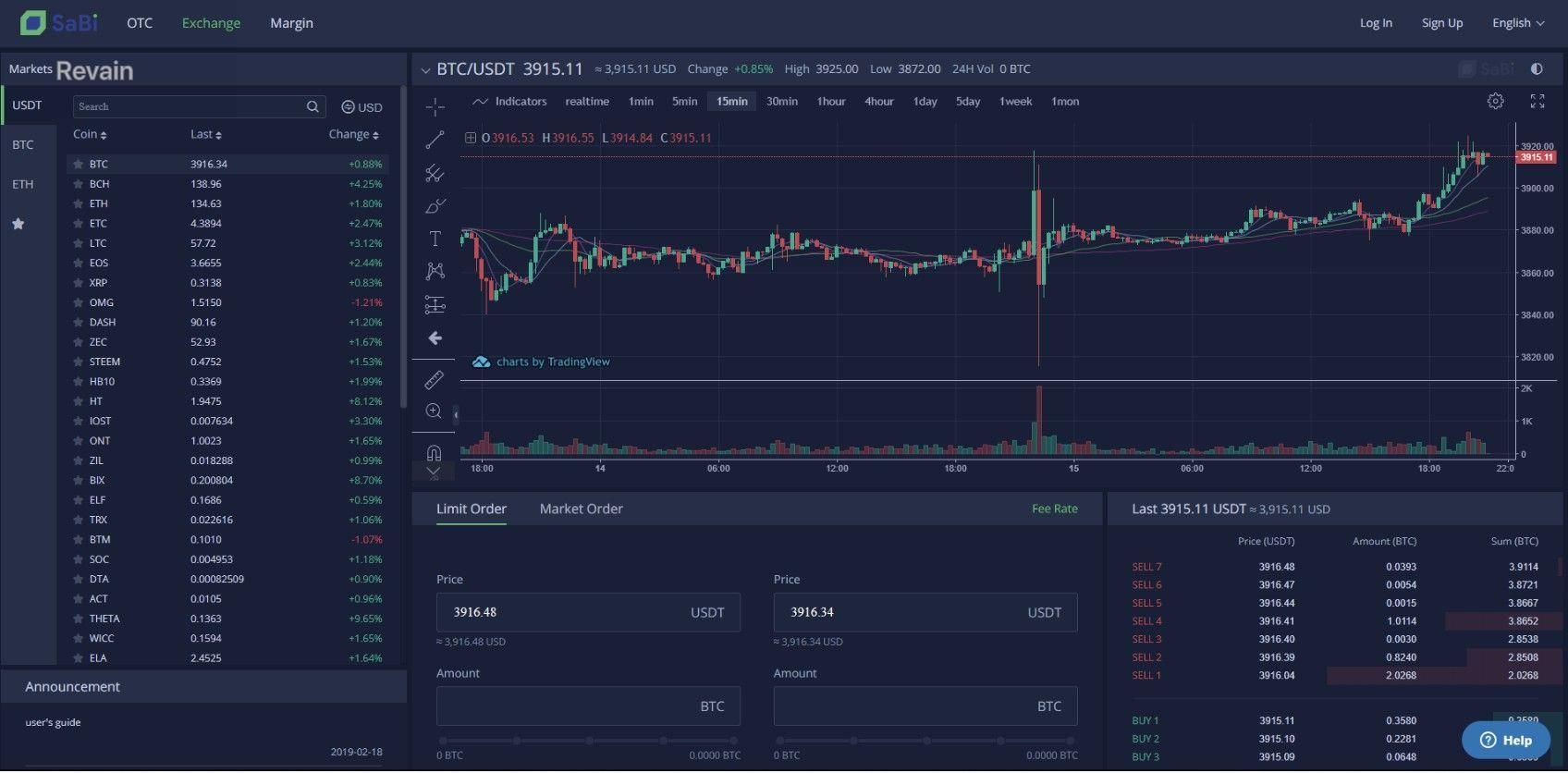The height and width of the screenshot is (773, 1568).
Task: Click the buy Amount BTC field
Action: tap(588, 706)
